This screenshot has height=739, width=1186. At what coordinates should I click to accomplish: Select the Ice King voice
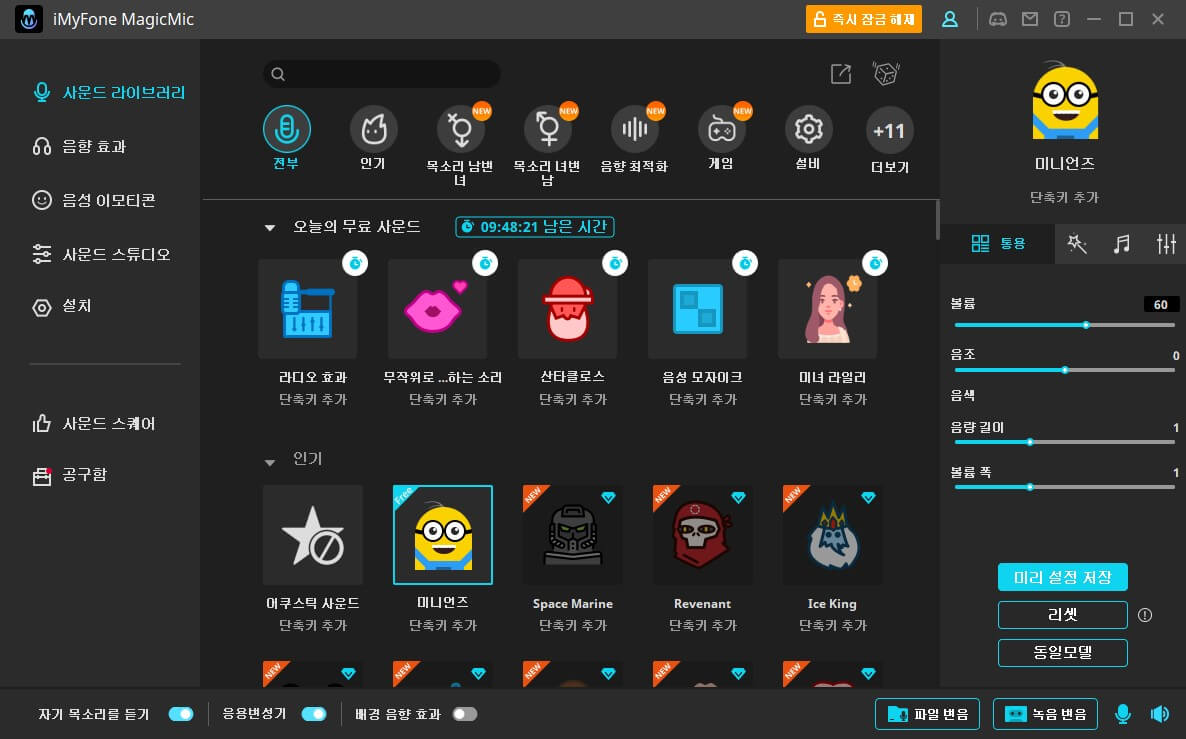[833, 535]
